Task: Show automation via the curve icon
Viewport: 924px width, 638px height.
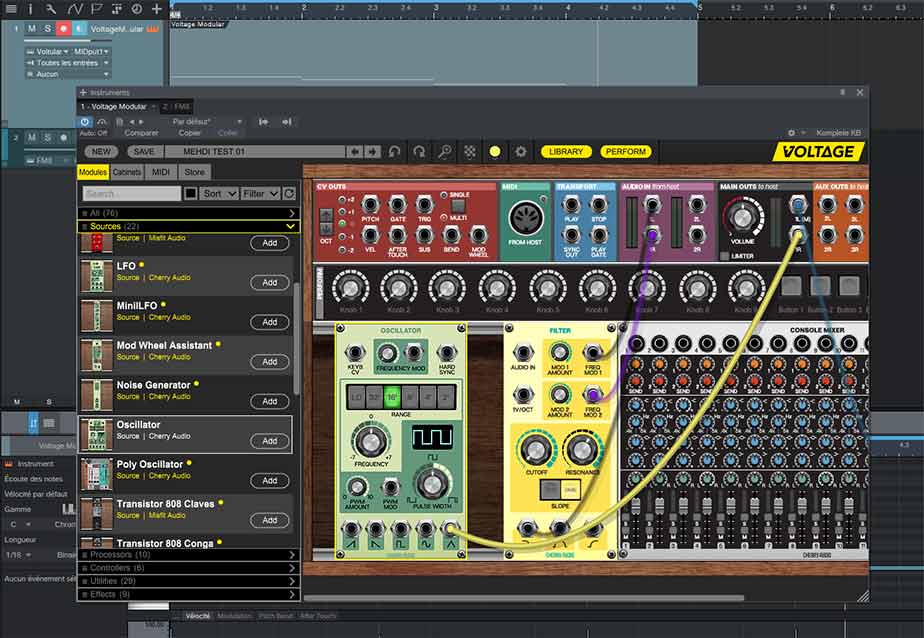Action: (x=75, y=8)
